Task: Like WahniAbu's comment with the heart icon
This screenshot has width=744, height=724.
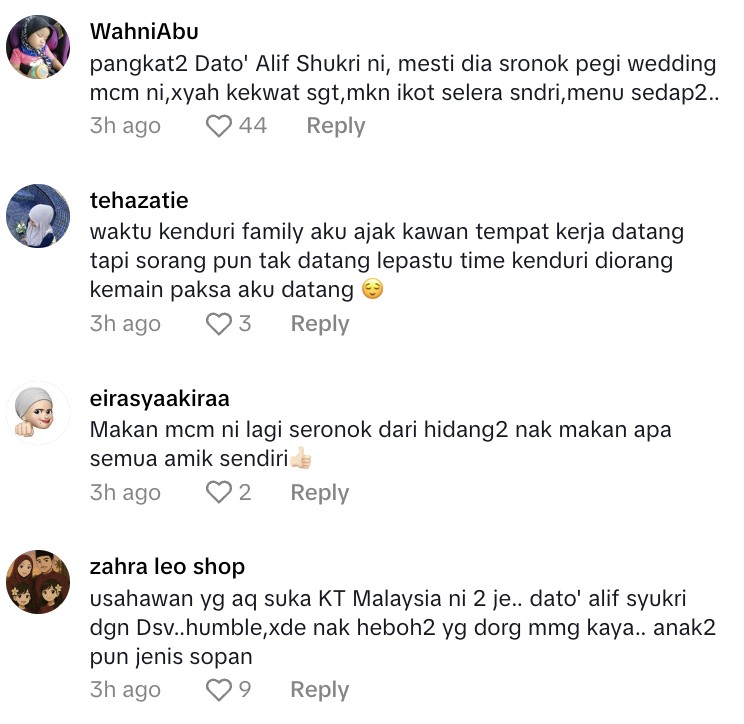Action: (219, 126)
